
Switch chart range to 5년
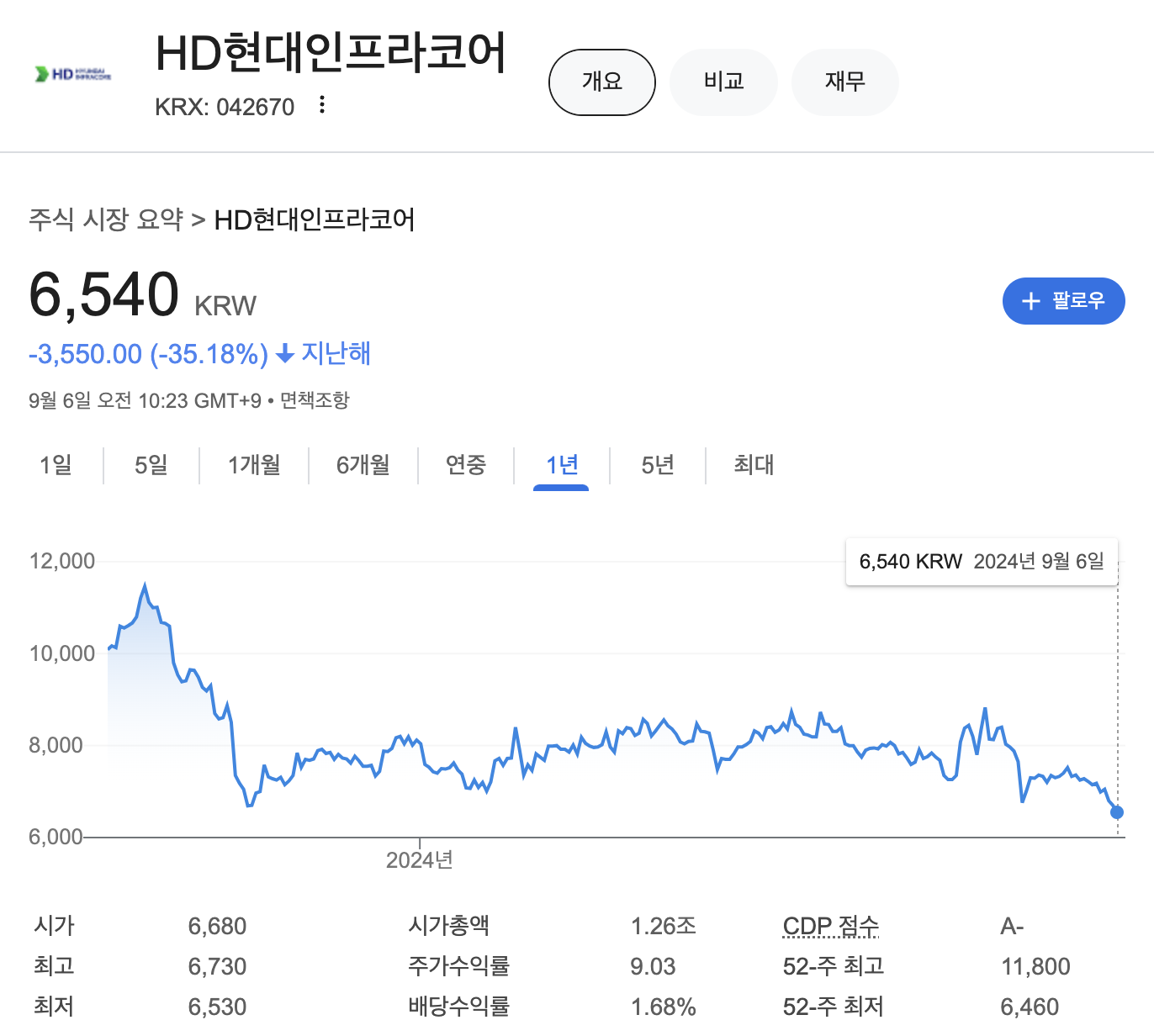(x=658, y=465)
